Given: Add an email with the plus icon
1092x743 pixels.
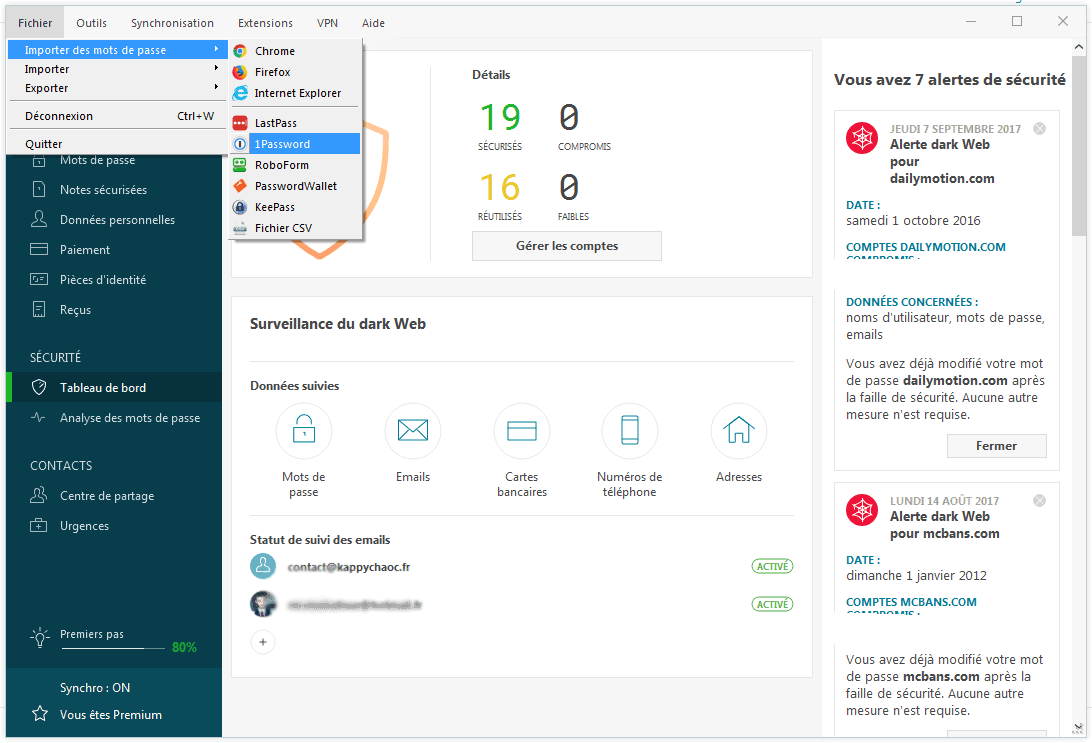Looking at the screenshot, I should click(x=263, y=642).
